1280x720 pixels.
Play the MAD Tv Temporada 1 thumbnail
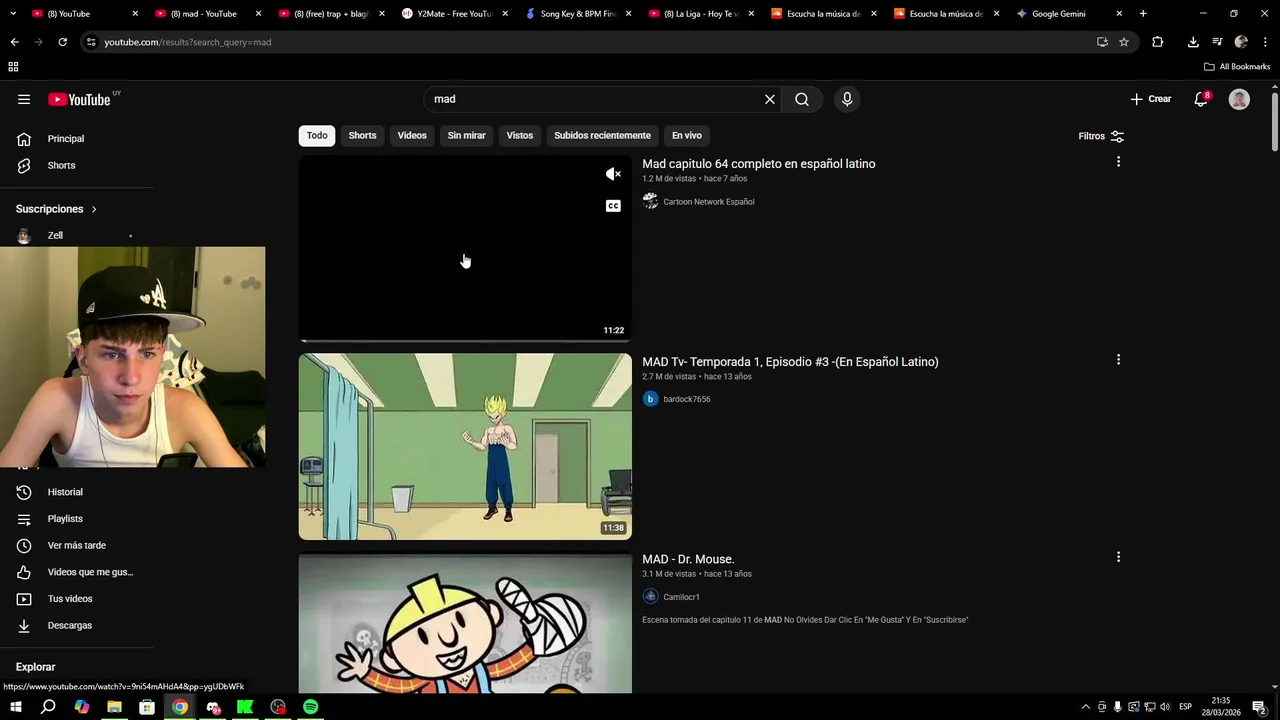465,446
